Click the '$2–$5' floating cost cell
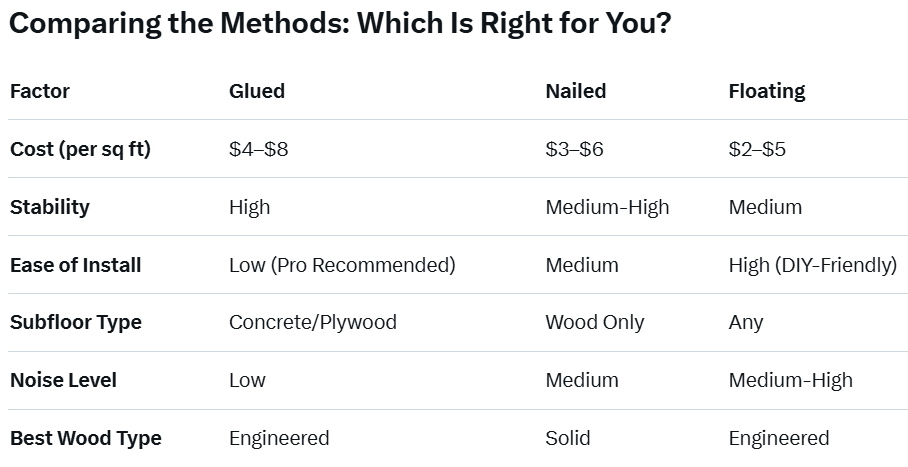This screenshot has width=908, height=467. point(757,149)
